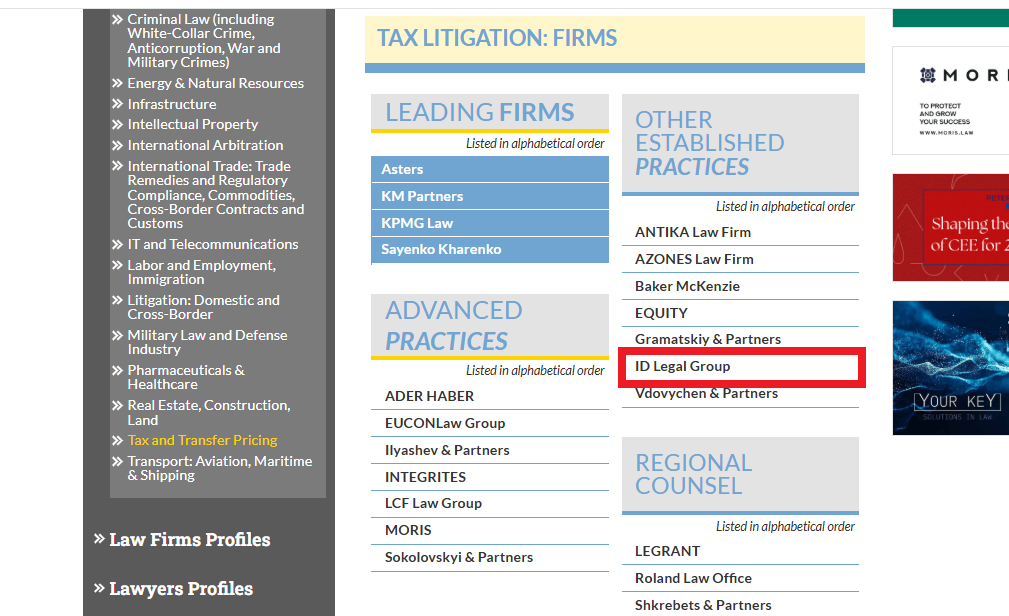Go to International Arbitration section

205,145
